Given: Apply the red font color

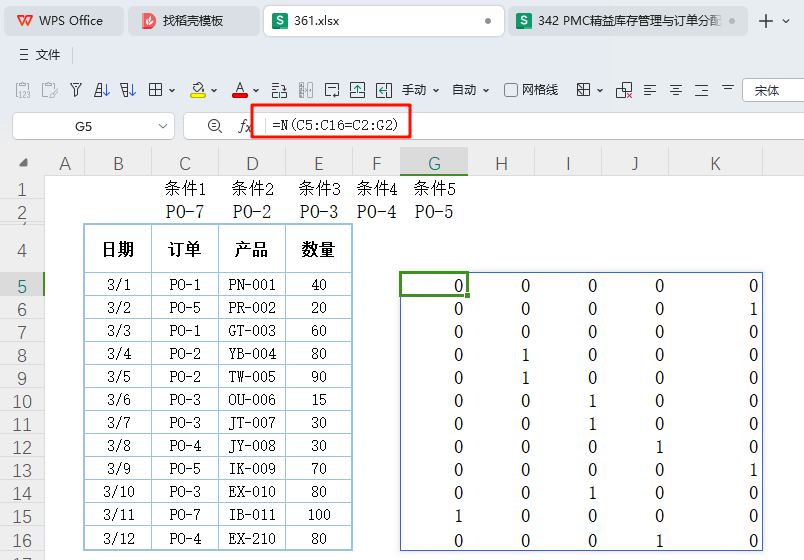Looking at the screenshot, I should tap(239, 90).
